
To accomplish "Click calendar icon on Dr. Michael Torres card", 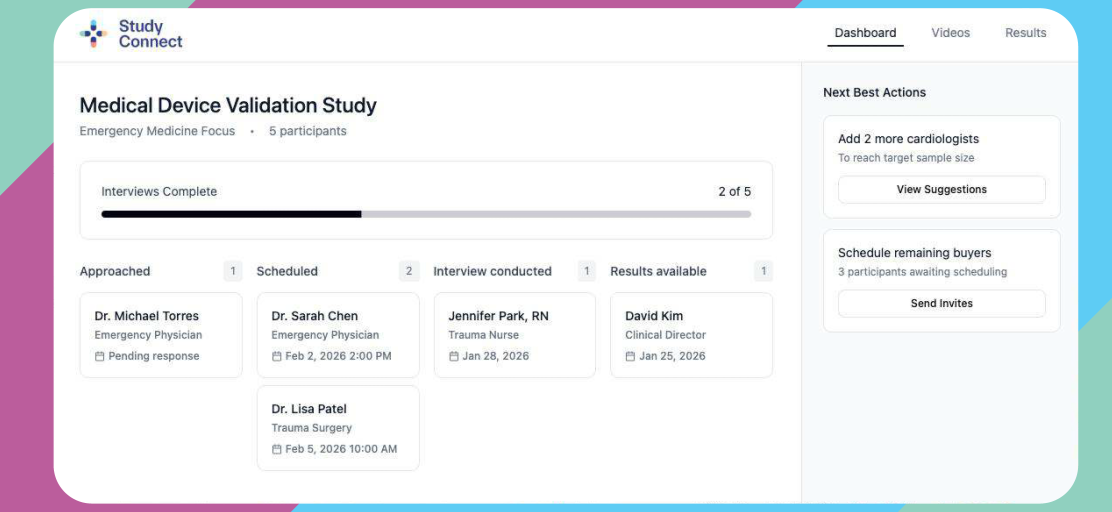I will (99, 356).
